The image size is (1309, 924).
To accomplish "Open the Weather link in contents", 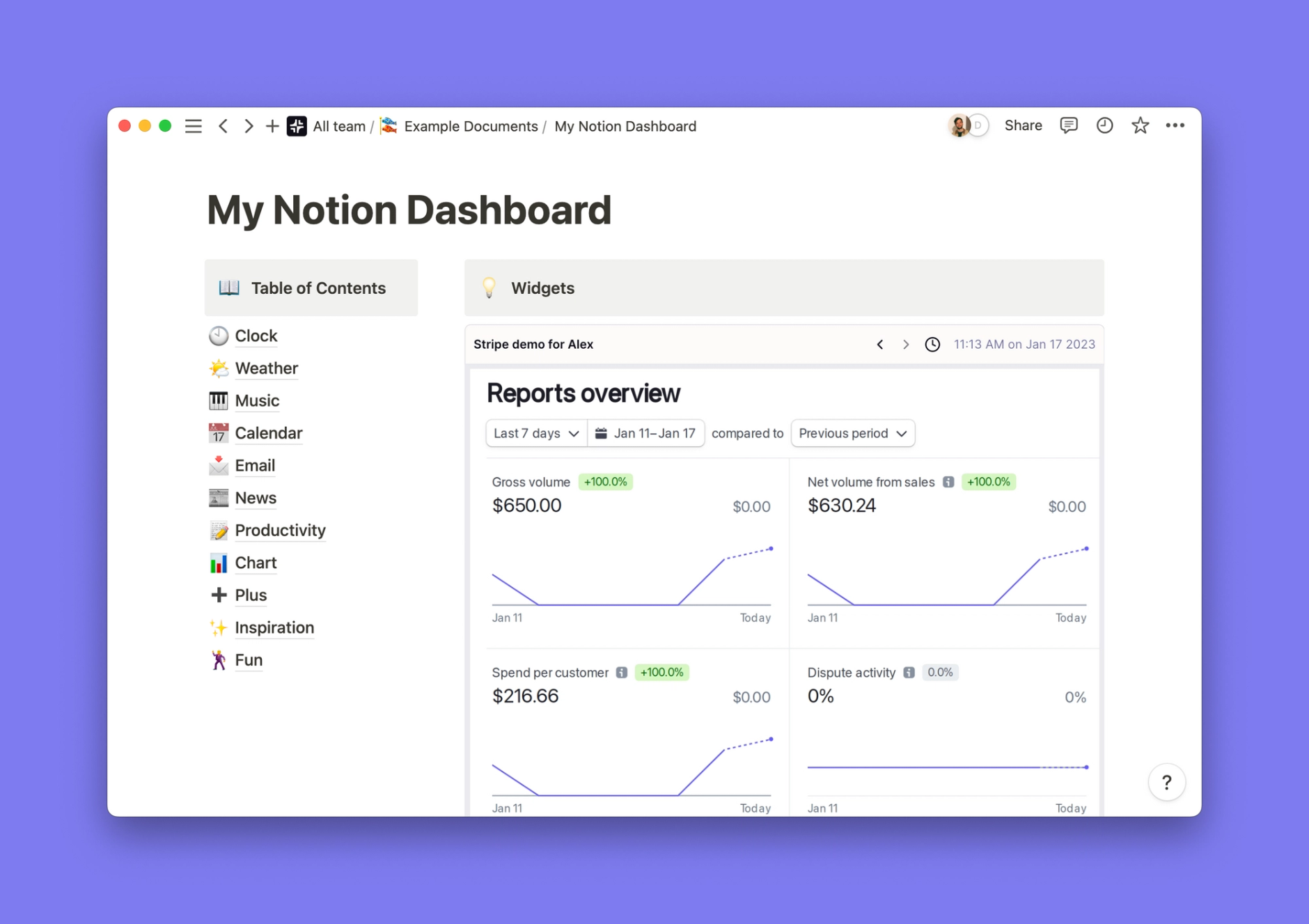I will point(267,368).
